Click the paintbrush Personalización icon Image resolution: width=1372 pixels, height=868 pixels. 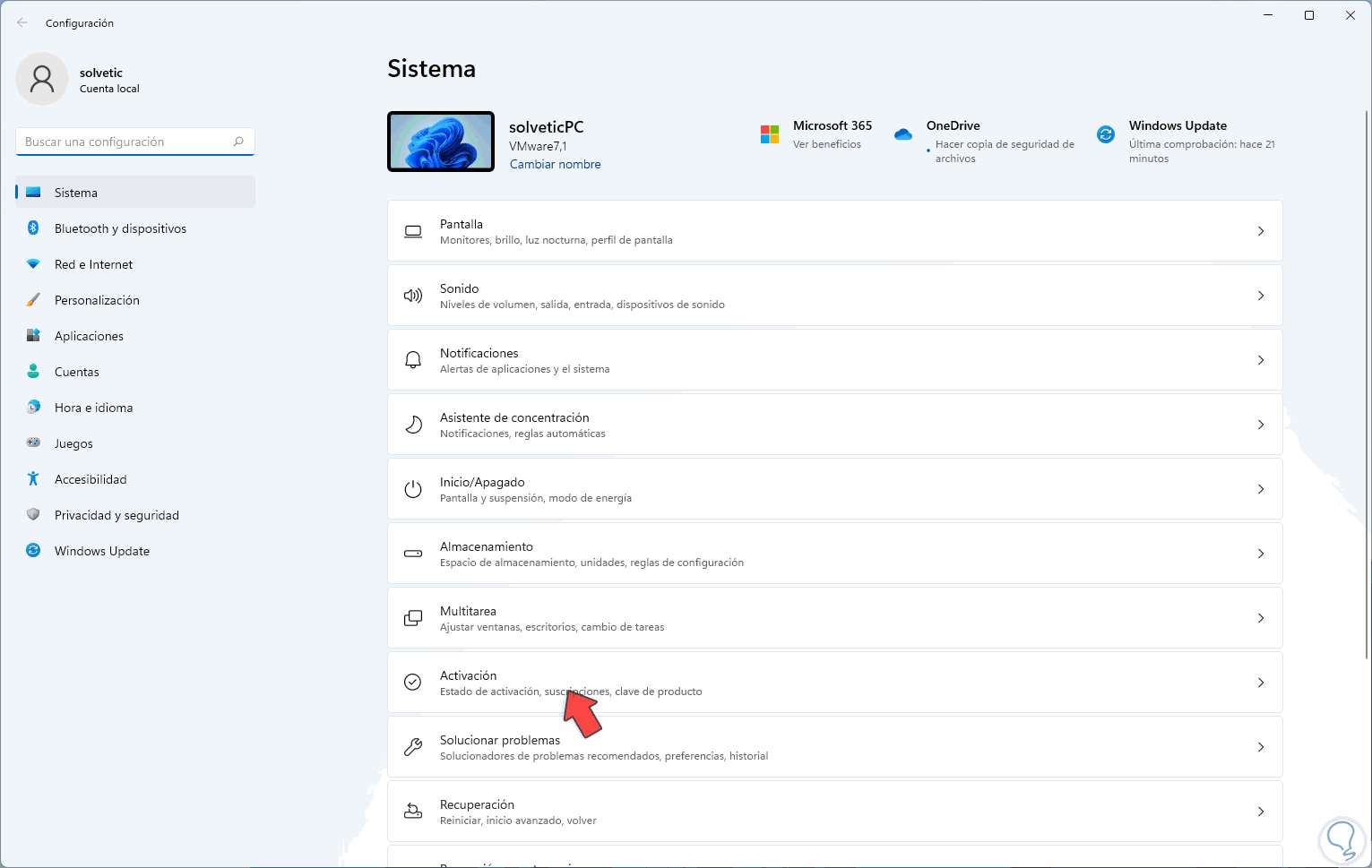pos(33,300)
